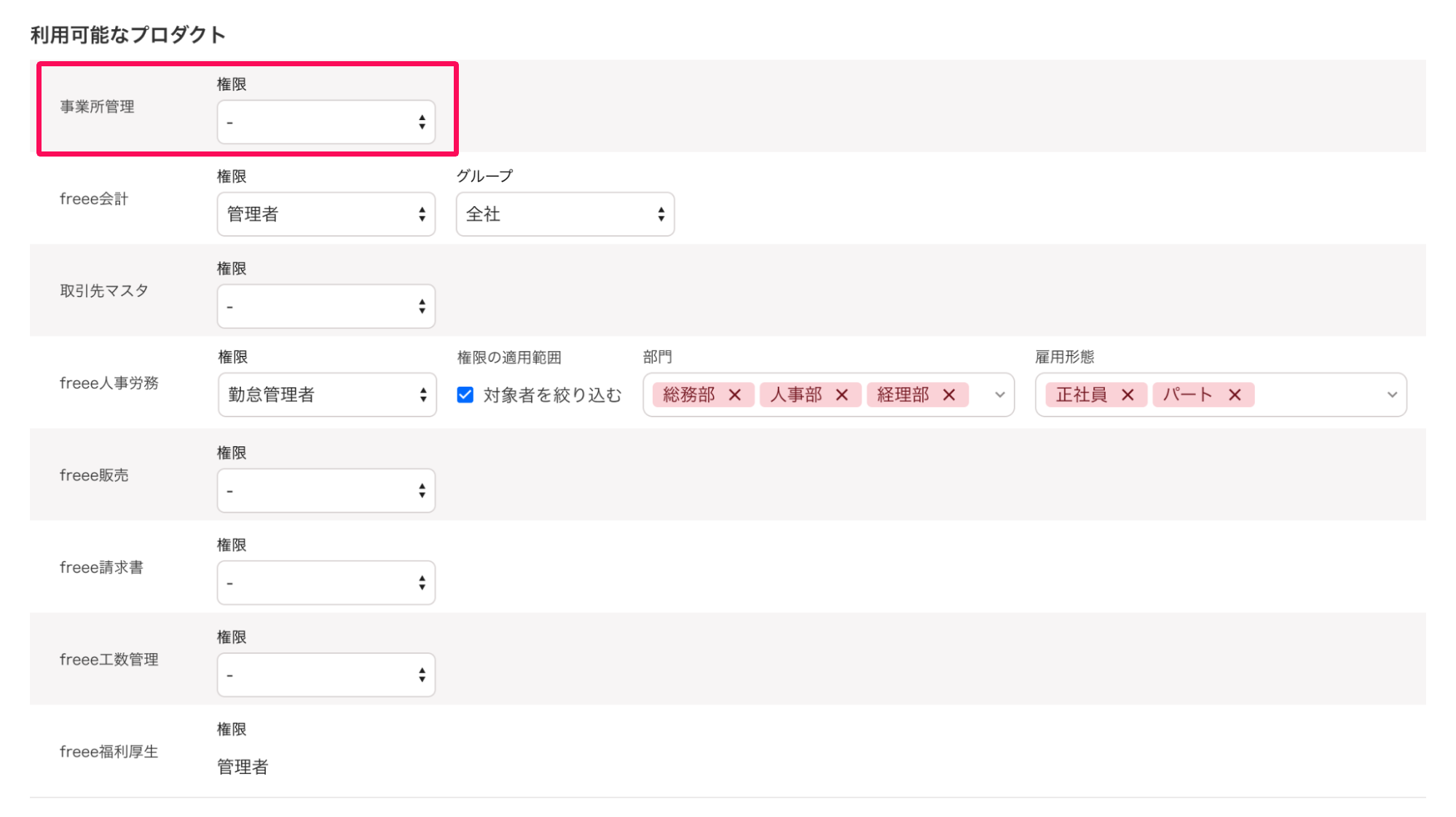1456x817 pixels.
Task: Click the freee会計 row label
Action: tap(94, 199)
